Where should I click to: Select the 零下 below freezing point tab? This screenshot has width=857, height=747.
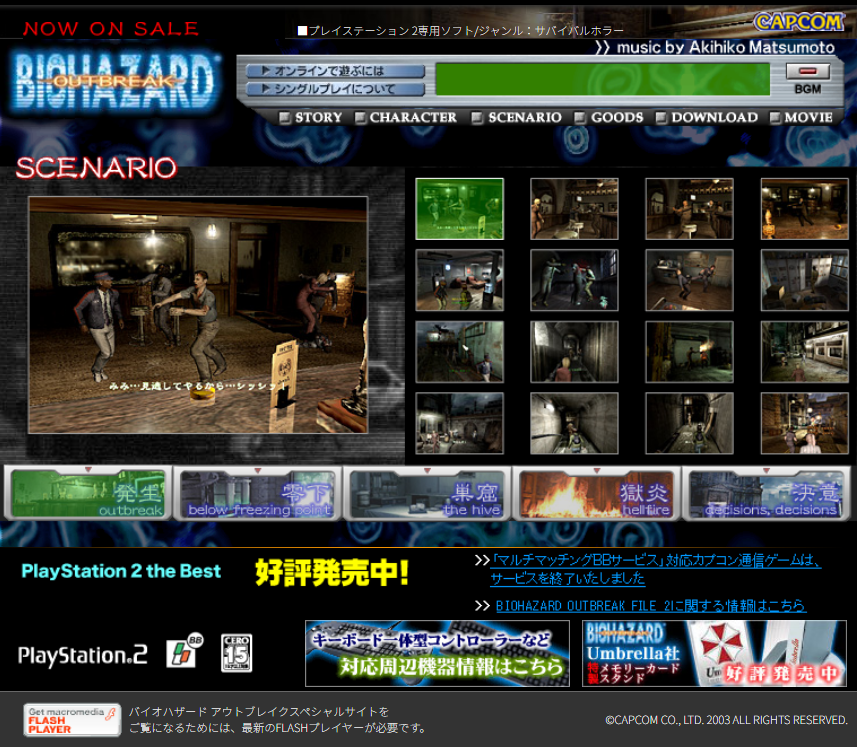(x=257, y=493)
